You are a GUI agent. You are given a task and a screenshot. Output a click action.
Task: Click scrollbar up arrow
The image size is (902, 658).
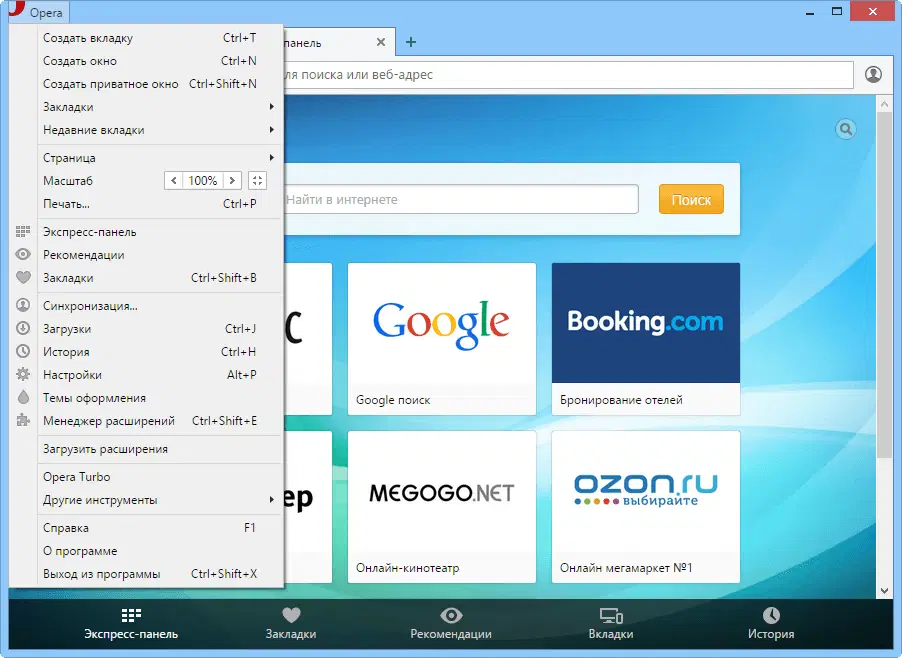(884, 104)
